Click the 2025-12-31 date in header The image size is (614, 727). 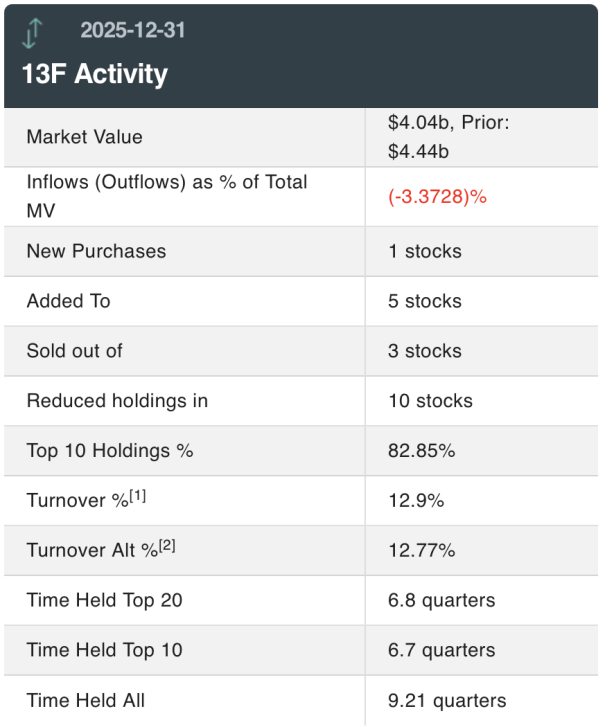point(132,30)
